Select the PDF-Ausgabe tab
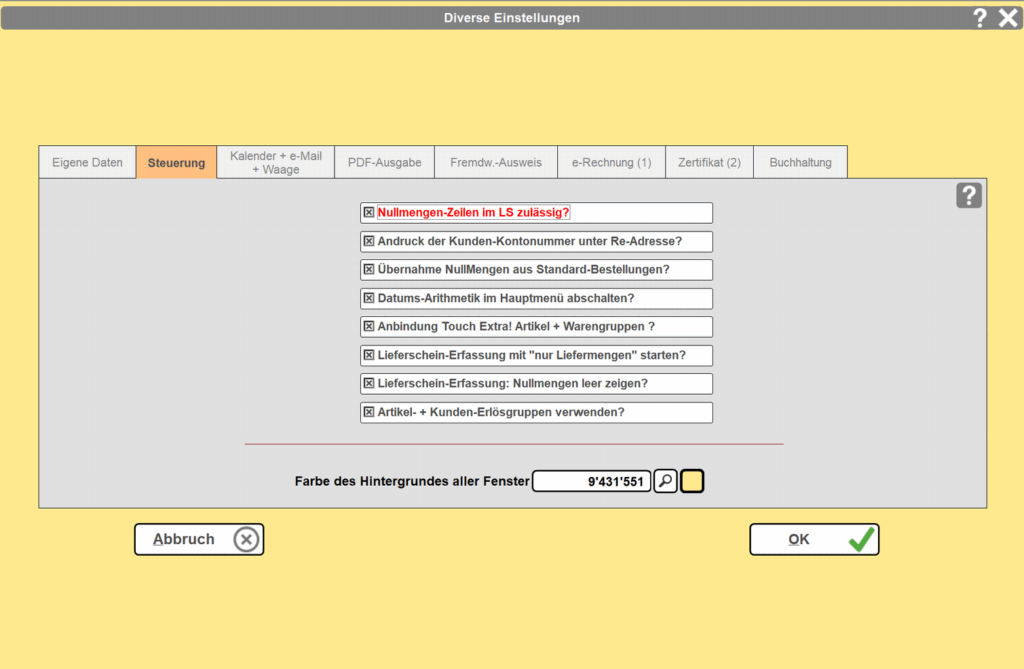This screenshot has height=669, width=1024. [x=384, y=163]
